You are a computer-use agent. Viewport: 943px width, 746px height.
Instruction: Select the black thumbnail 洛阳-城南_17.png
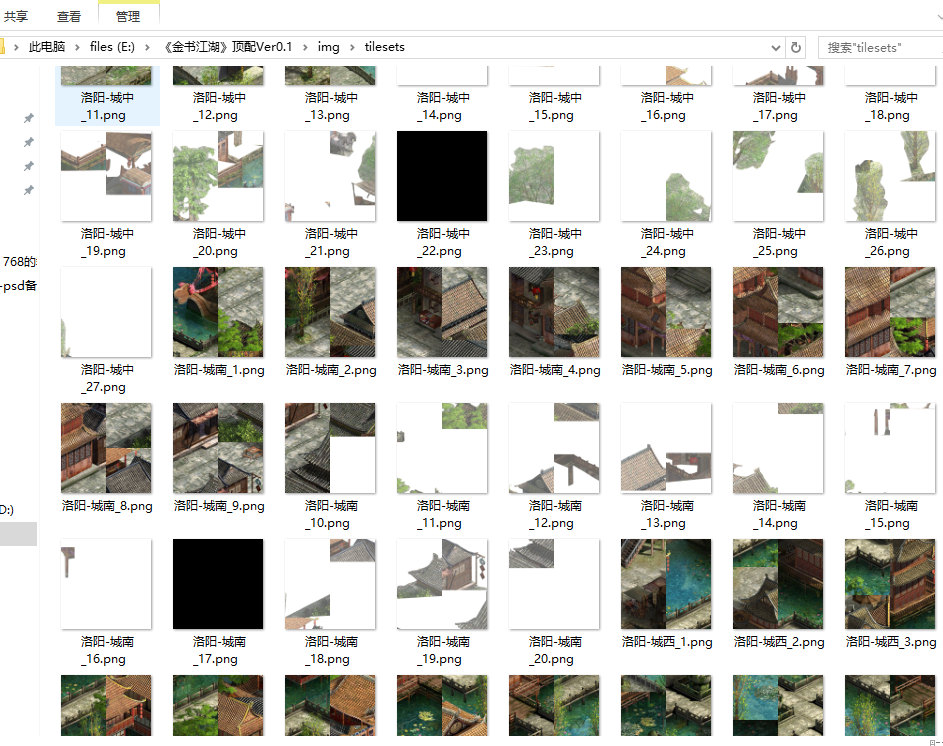tap(218, 584)
